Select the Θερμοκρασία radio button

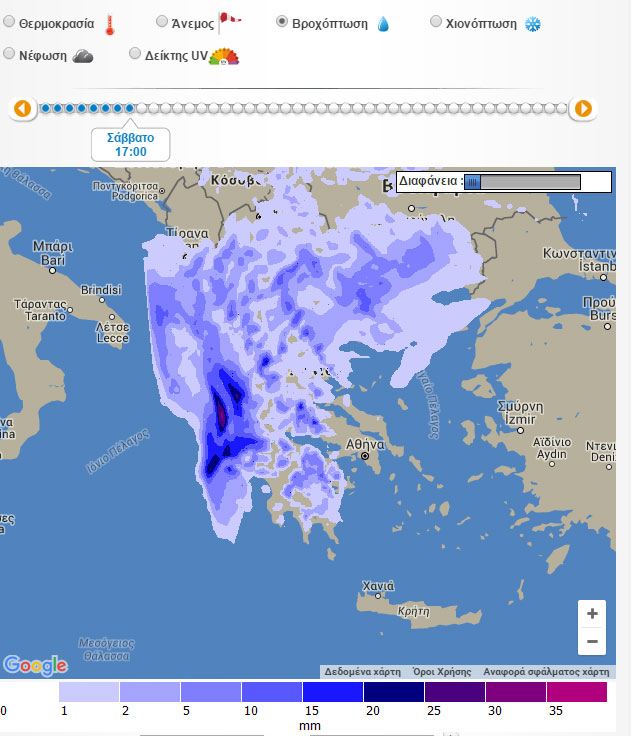(x=8, y=22)
